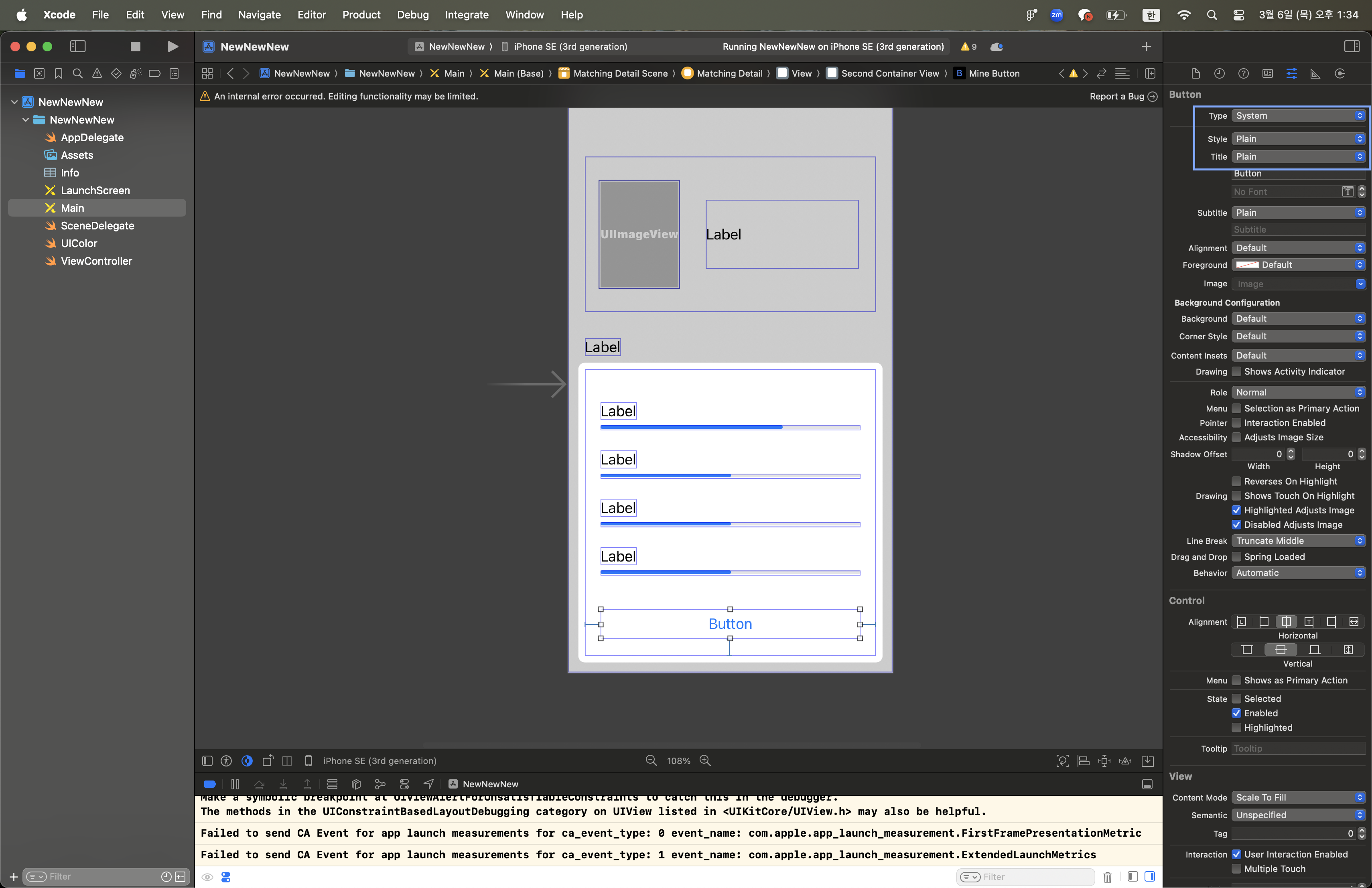Collapse the NewNewNew project root folder
This screenshot has height=888, width=1372.
click(14, 102)
